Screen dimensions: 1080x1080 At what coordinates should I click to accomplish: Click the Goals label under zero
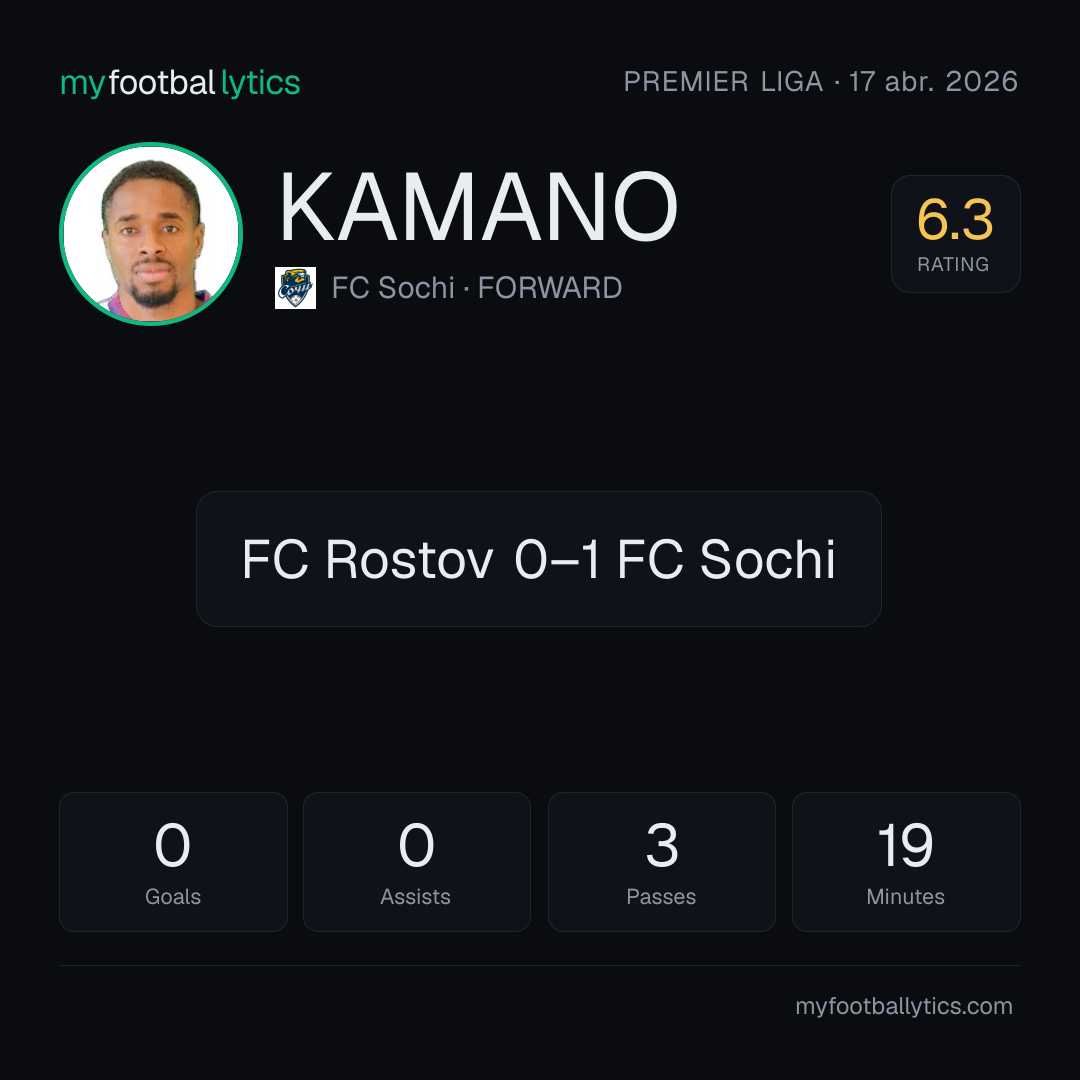173,896
